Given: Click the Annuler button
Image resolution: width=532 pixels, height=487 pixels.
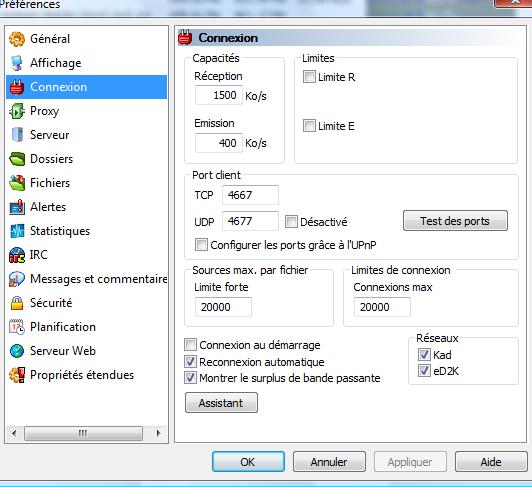Looking at the screenshot, I should click(329, 462).
